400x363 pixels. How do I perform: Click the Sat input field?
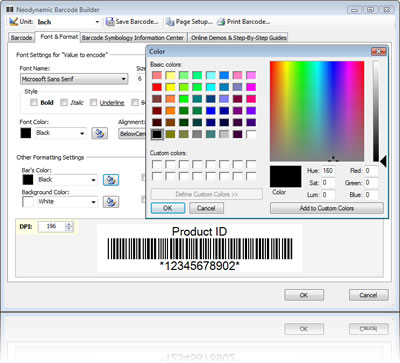pyautogui.click(x=329, y=183)
